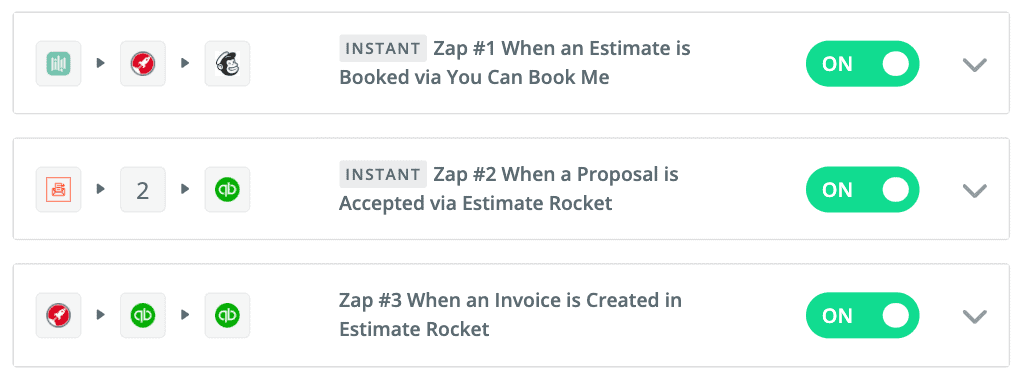Click the Mailchimp monkey icon in Zap #1

228,63
